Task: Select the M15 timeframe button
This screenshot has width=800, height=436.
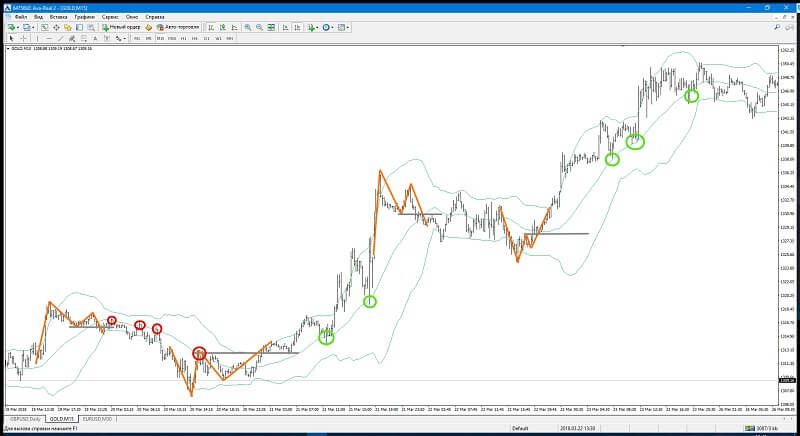Action: [160, 38]
